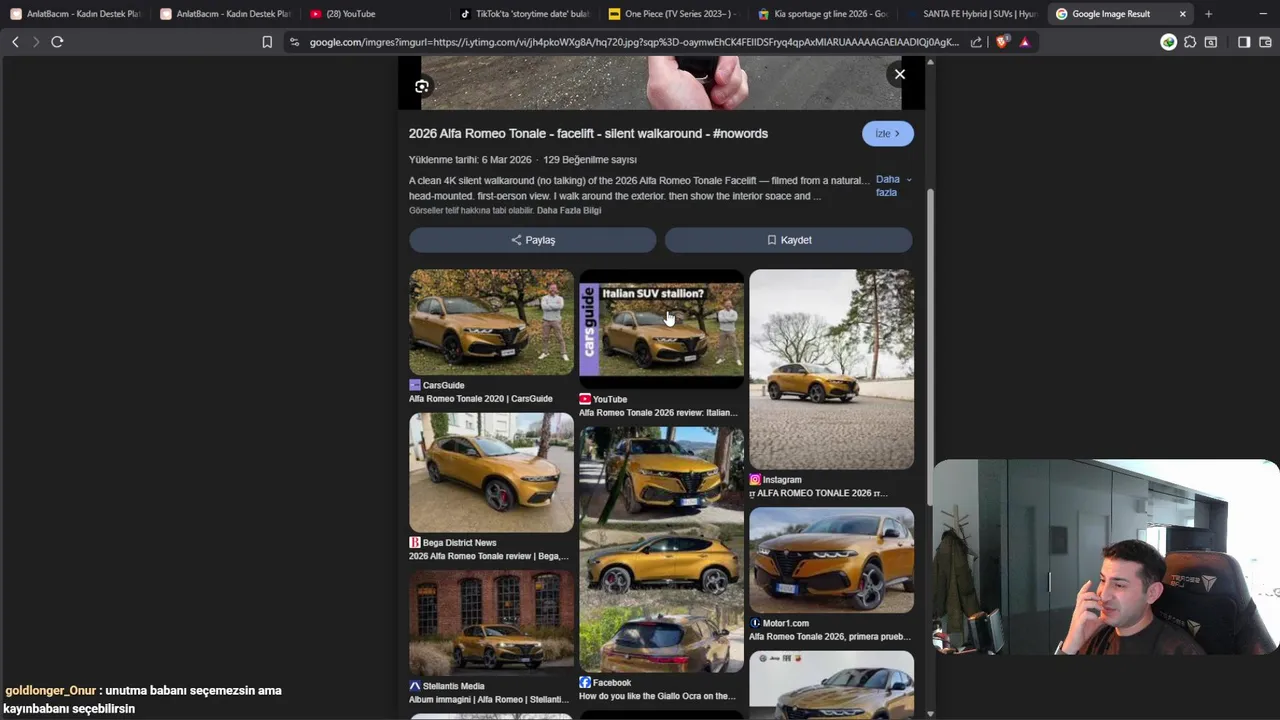
Task: Open Motor1.com Tonale 2026 thumbnail
Action: (x=831, y=560)
